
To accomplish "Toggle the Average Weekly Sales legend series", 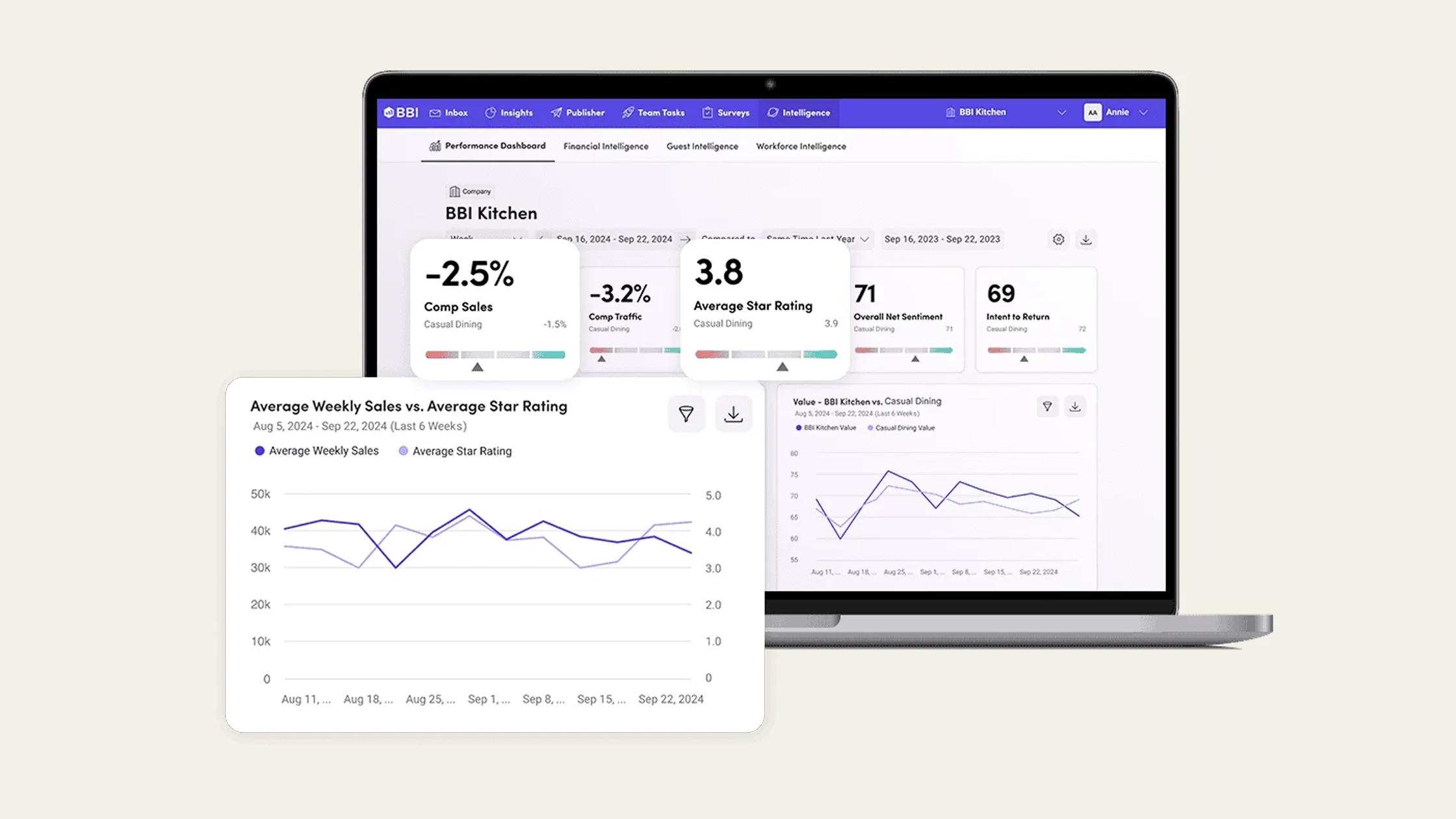I will [317, 450].
